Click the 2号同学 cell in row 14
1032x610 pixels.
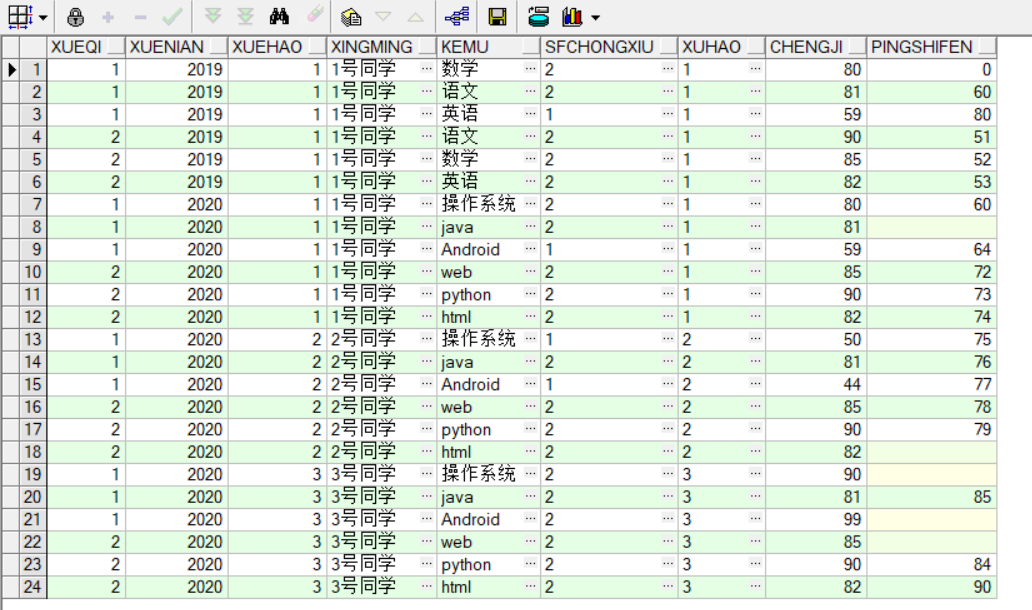click(x=382, y=361)
